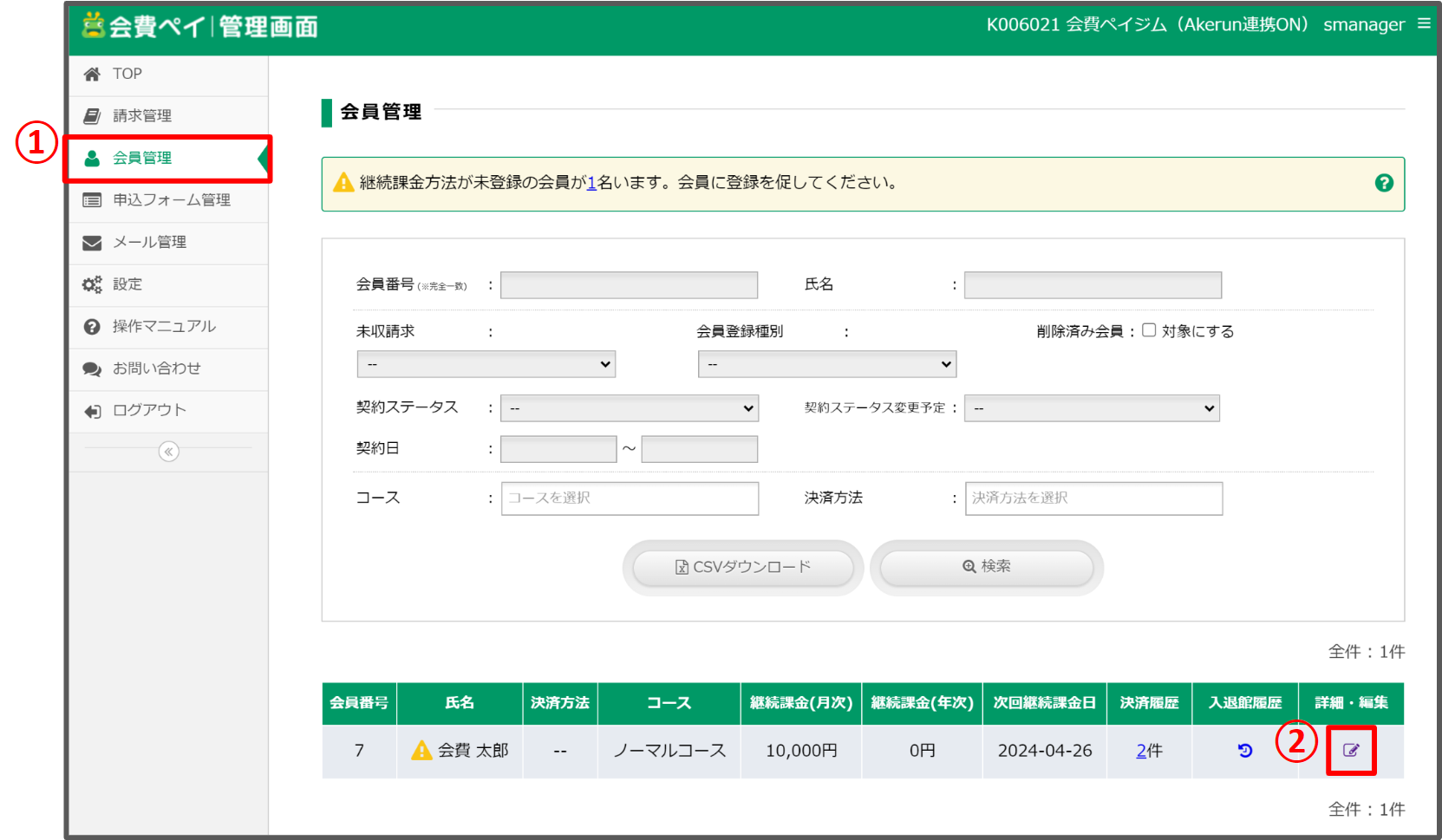Open the 契約ステータス変更予定 dropdown

[x=1092, y=408]
